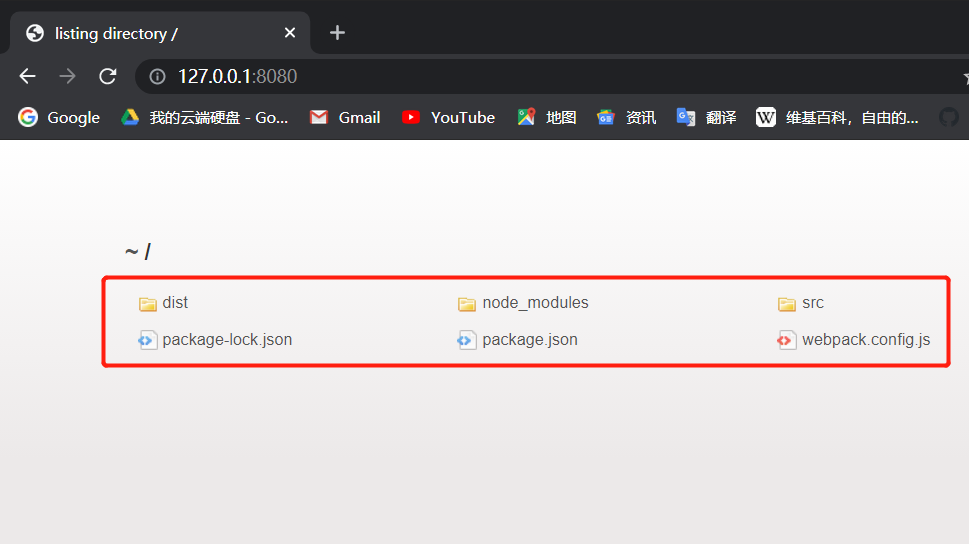Image resolution: width=969 pixels, height=544 pixels.
Task: Open the YouTube bookmark
Action: 448,117
